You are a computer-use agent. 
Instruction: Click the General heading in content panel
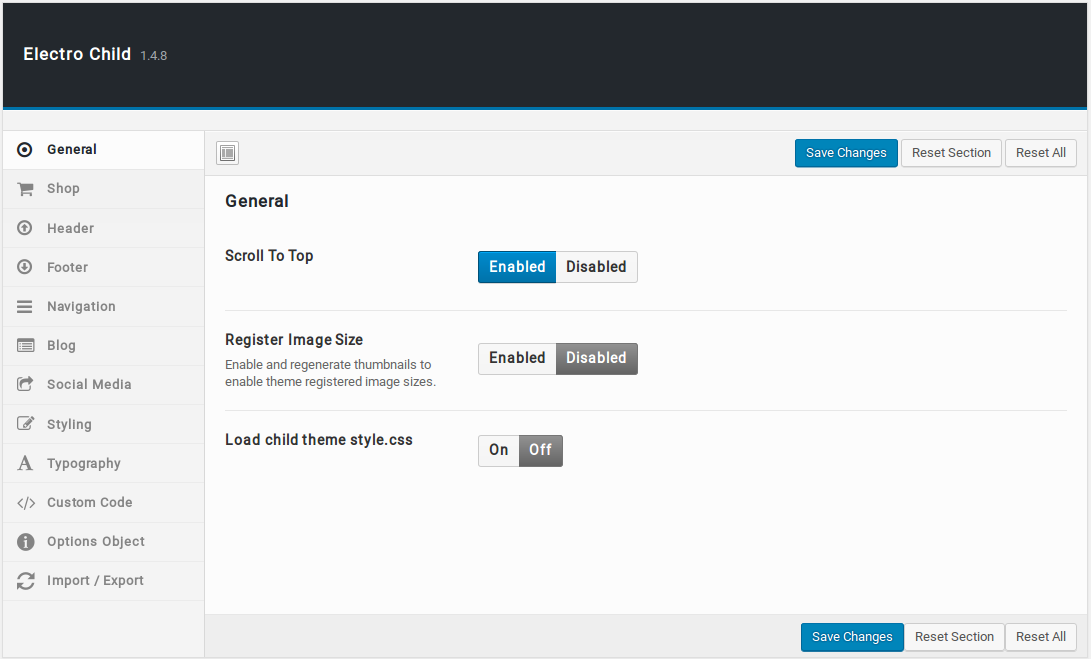click(257, 201)
